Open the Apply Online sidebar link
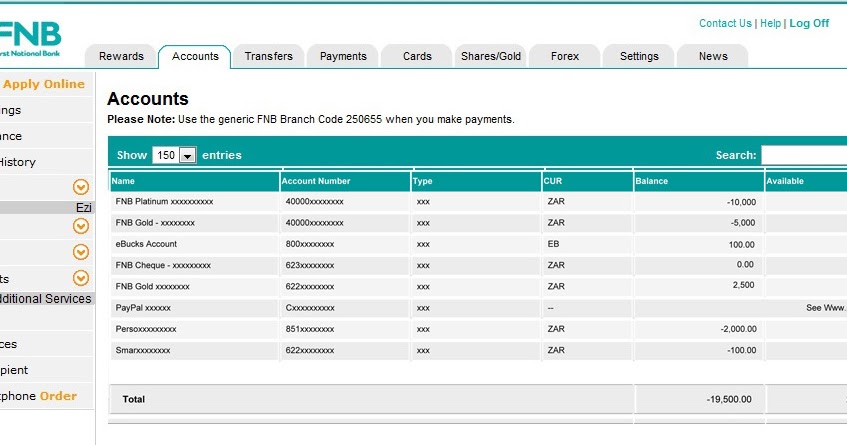 (x=44, y=84)
